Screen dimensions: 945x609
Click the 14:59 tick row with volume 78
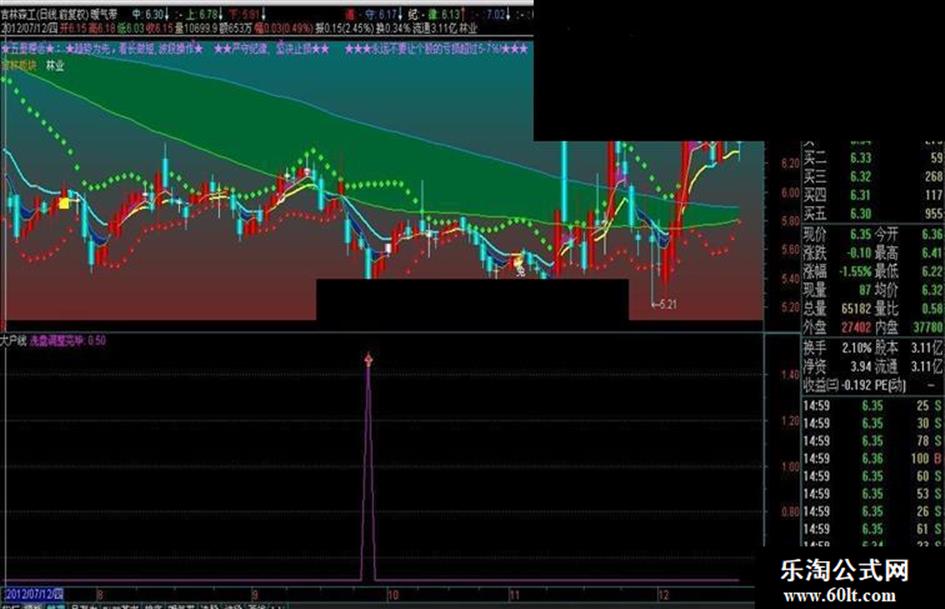[873, 442]
